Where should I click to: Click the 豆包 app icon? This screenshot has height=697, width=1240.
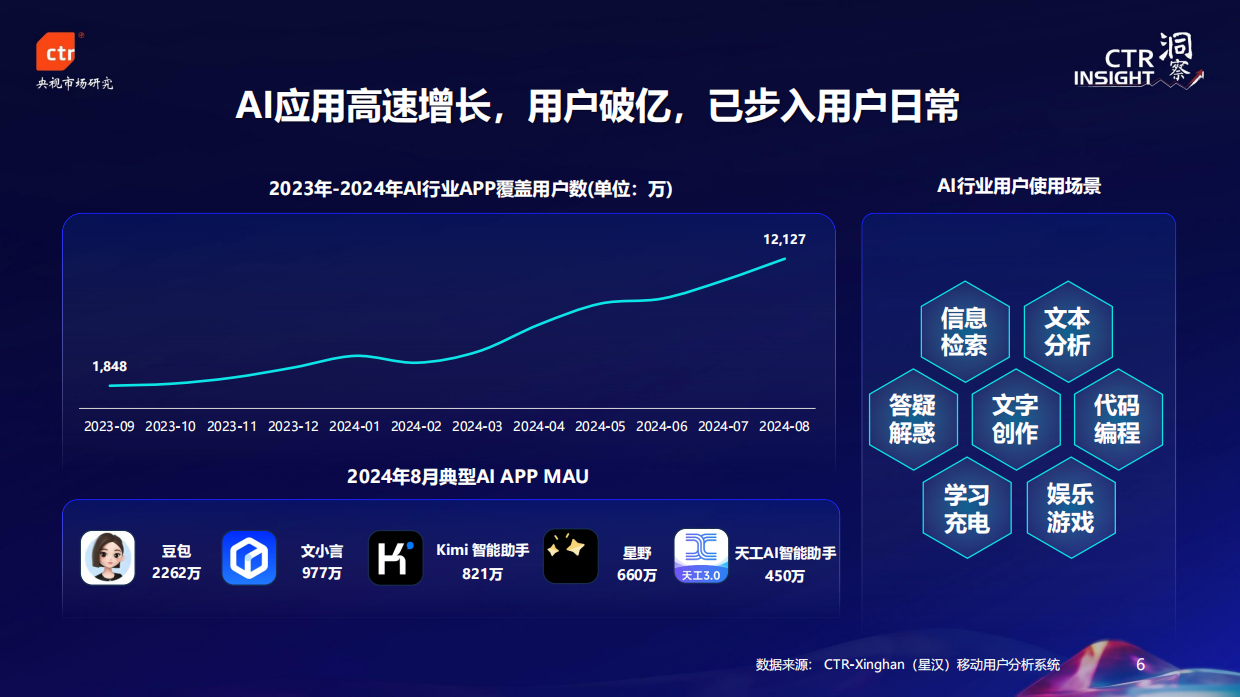(x=108, y=557)
